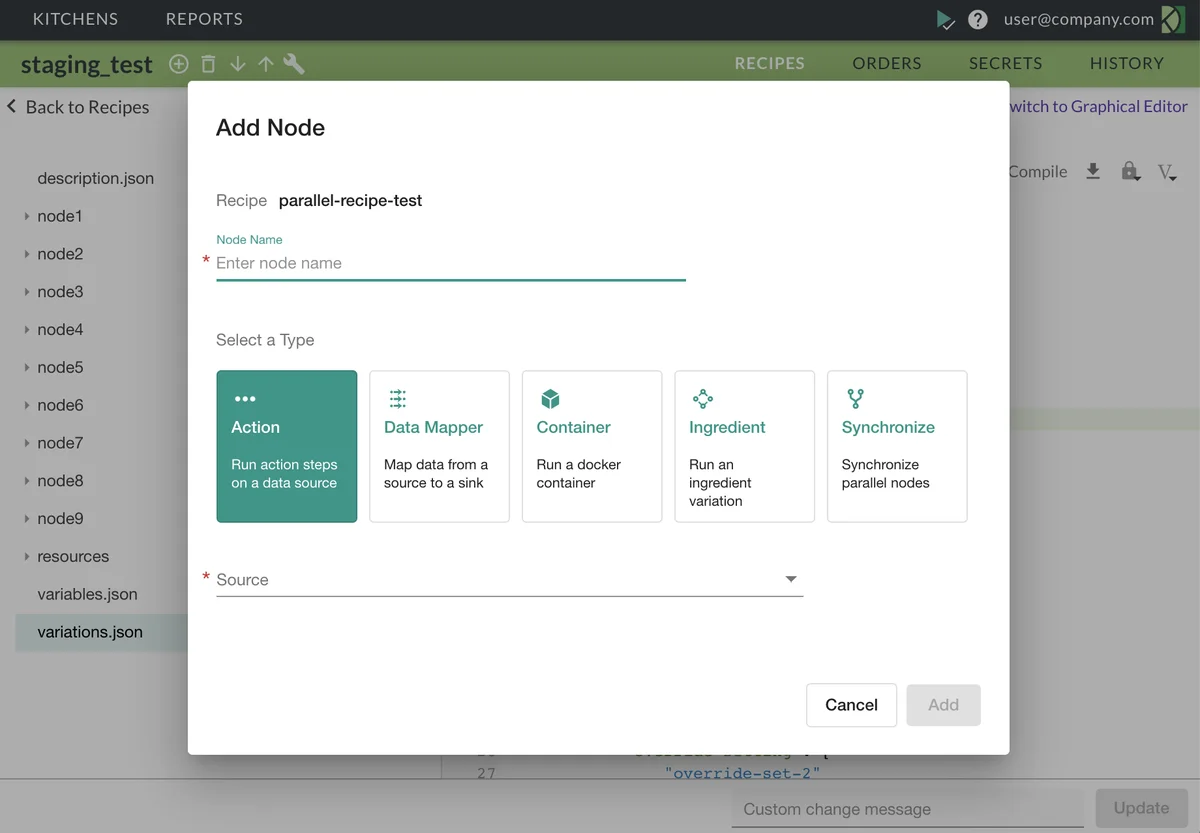Open the Source dropdown

coord(509,580)
